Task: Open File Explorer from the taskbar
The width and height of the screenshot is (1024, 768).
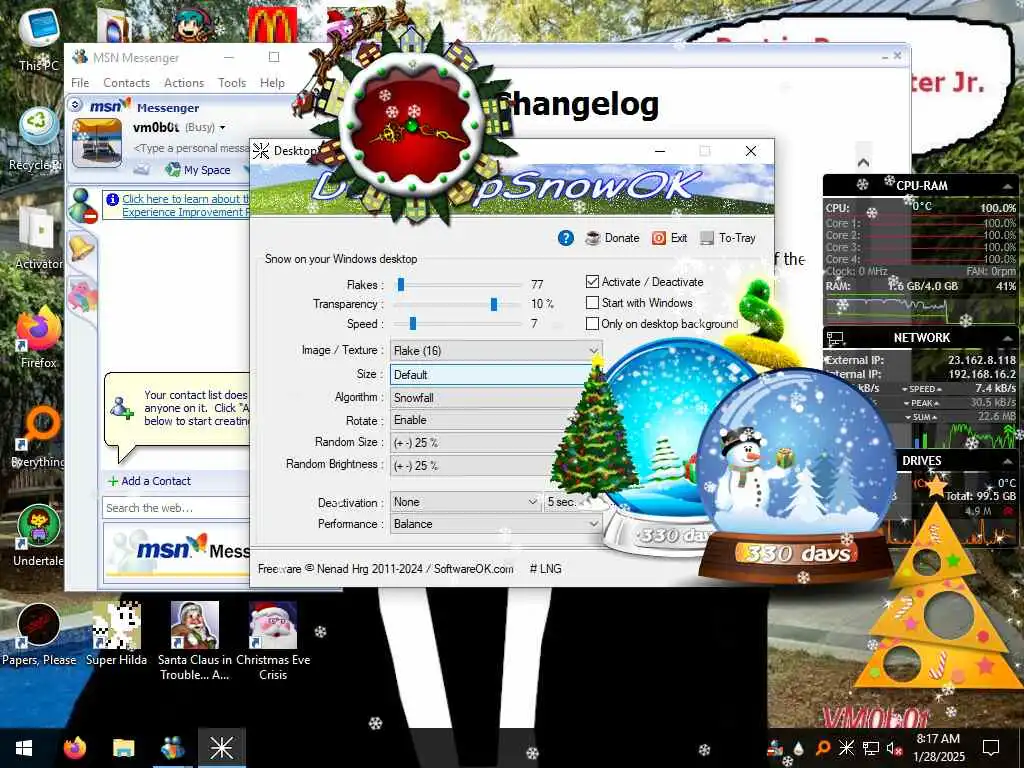Action: tap(123, 748)
